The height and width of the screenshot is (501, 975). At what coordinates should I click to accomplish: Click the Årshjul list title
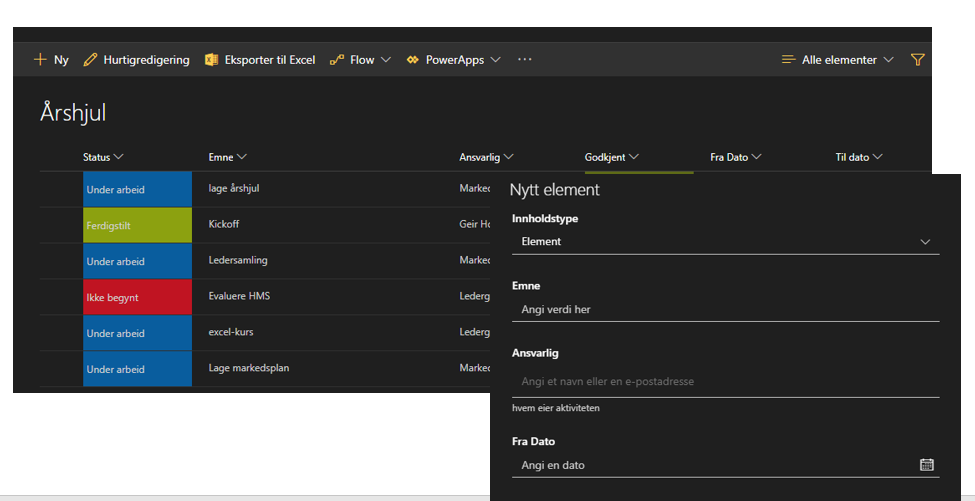[73, 112]
